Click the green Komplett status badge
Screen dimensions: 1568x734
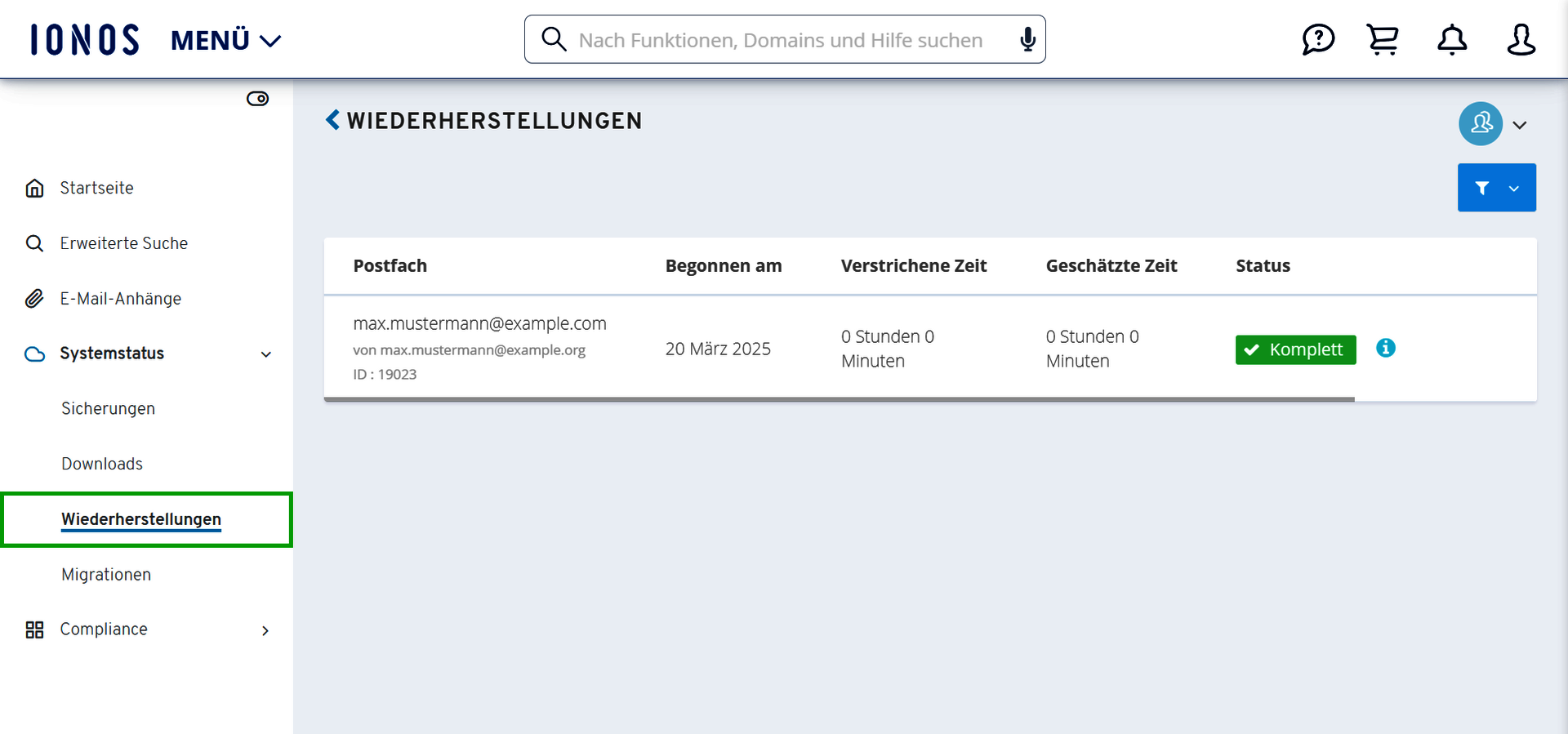(x=1295, y=349)
